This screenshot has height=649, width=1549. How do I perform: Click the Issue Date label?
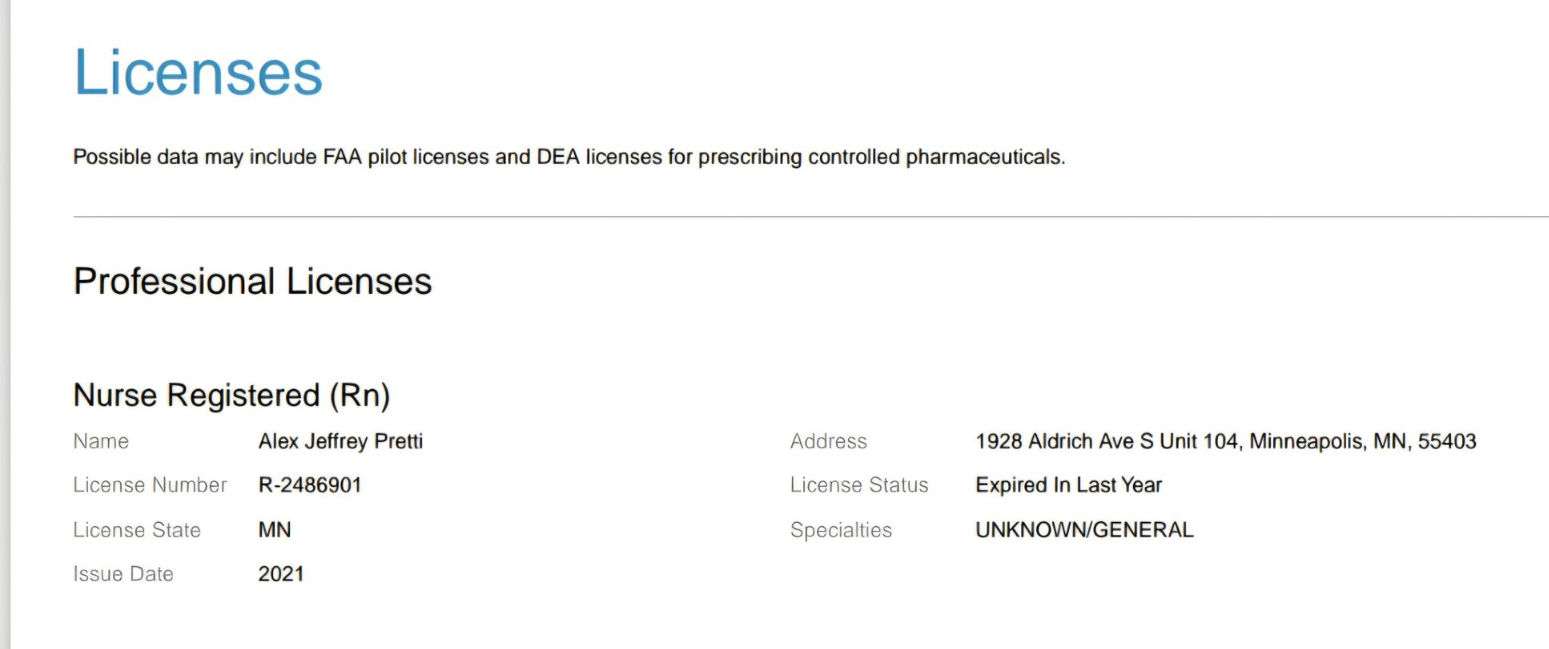(123, 574)
